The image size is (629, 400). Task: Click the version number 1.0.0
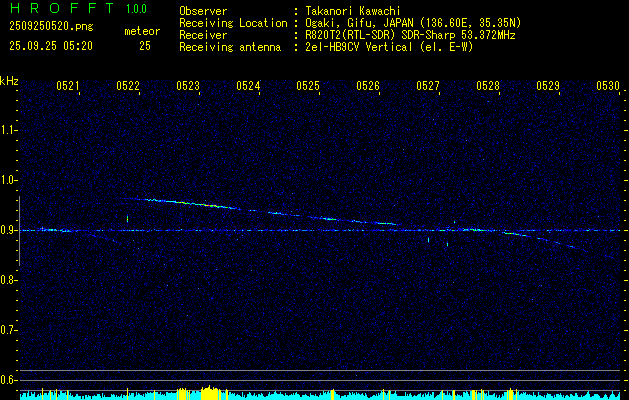click(x=136, y=9)
